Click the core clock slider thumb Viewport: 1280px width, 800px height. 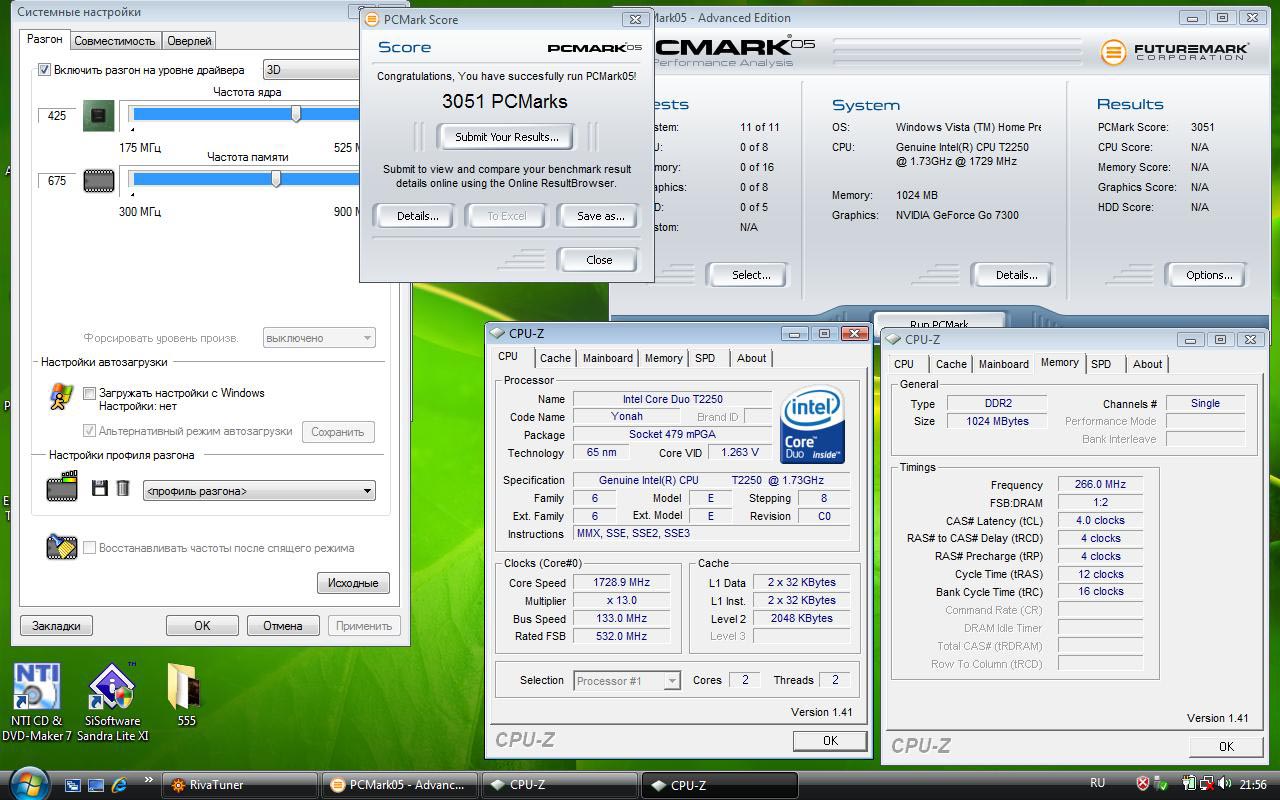(x=296, y=114)
